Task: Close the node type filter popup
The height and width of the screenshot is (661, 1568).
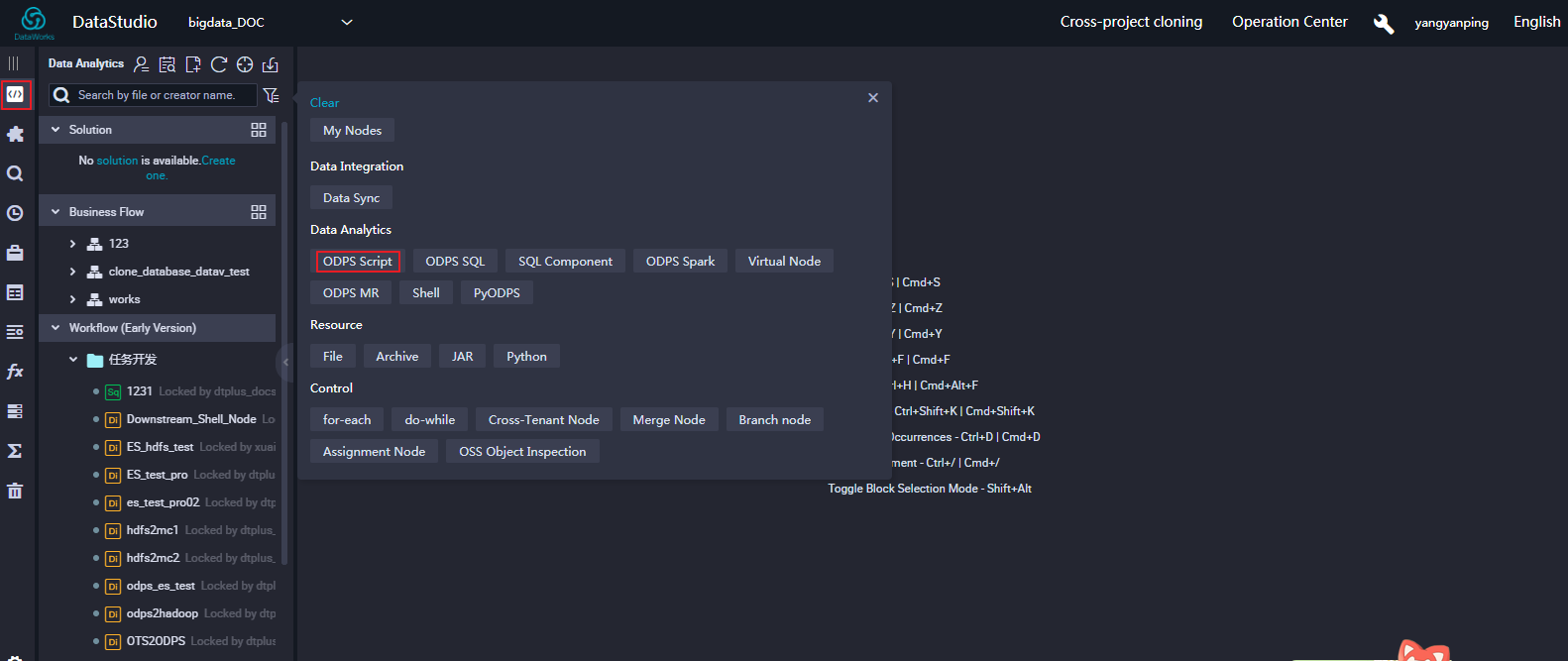Action: (x=873, y=97)
